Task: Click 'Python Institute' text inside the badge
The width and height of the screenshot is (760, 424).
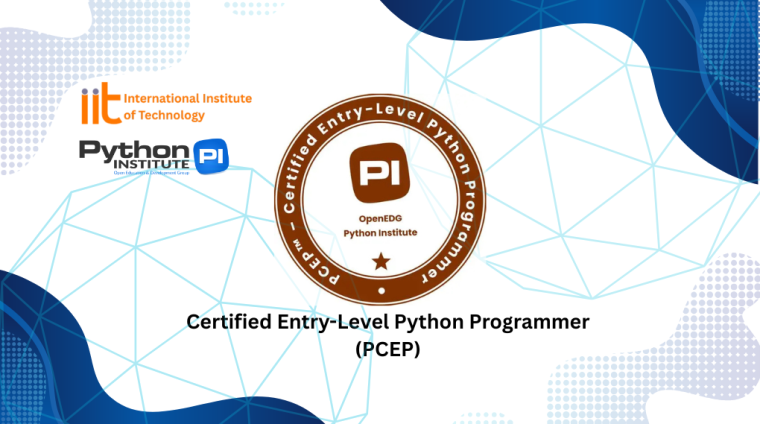Action: pos(380,233)
